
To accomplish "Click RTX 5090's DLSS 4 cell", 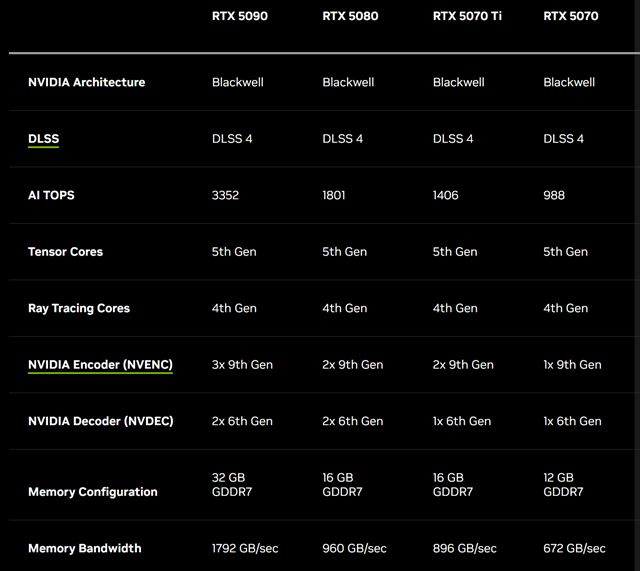I will pyautogui.click(x=232, y=139).
